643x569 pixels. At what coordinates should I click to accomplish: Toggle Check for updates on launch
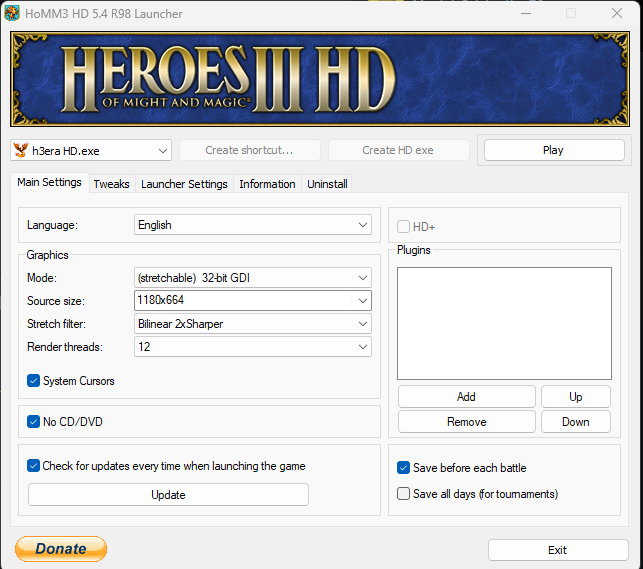pyautogui.click(x=34, y=466)
